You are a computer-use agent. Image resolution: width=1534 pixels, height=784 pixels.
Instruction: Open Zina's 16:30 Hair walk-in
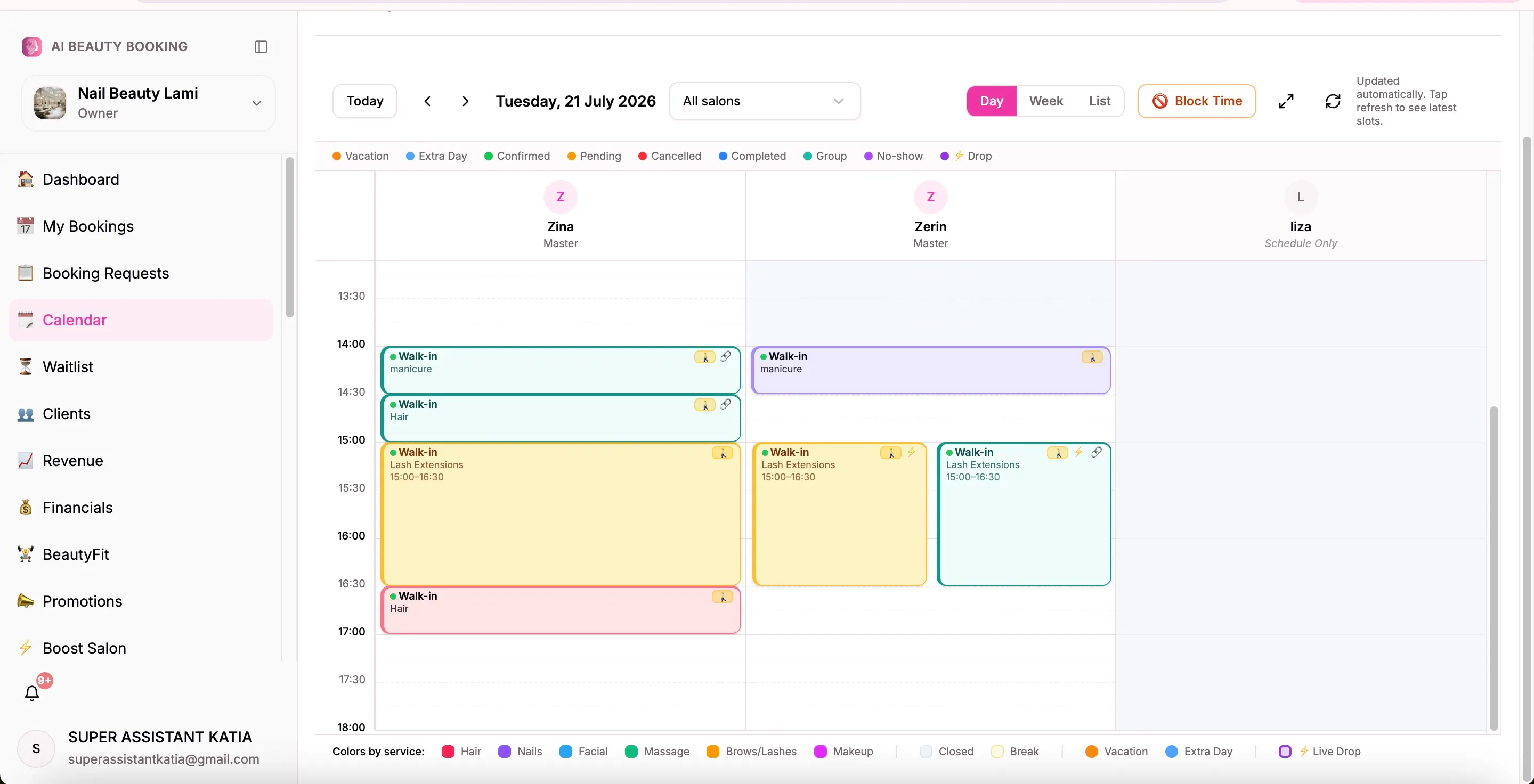pos(561,610)
